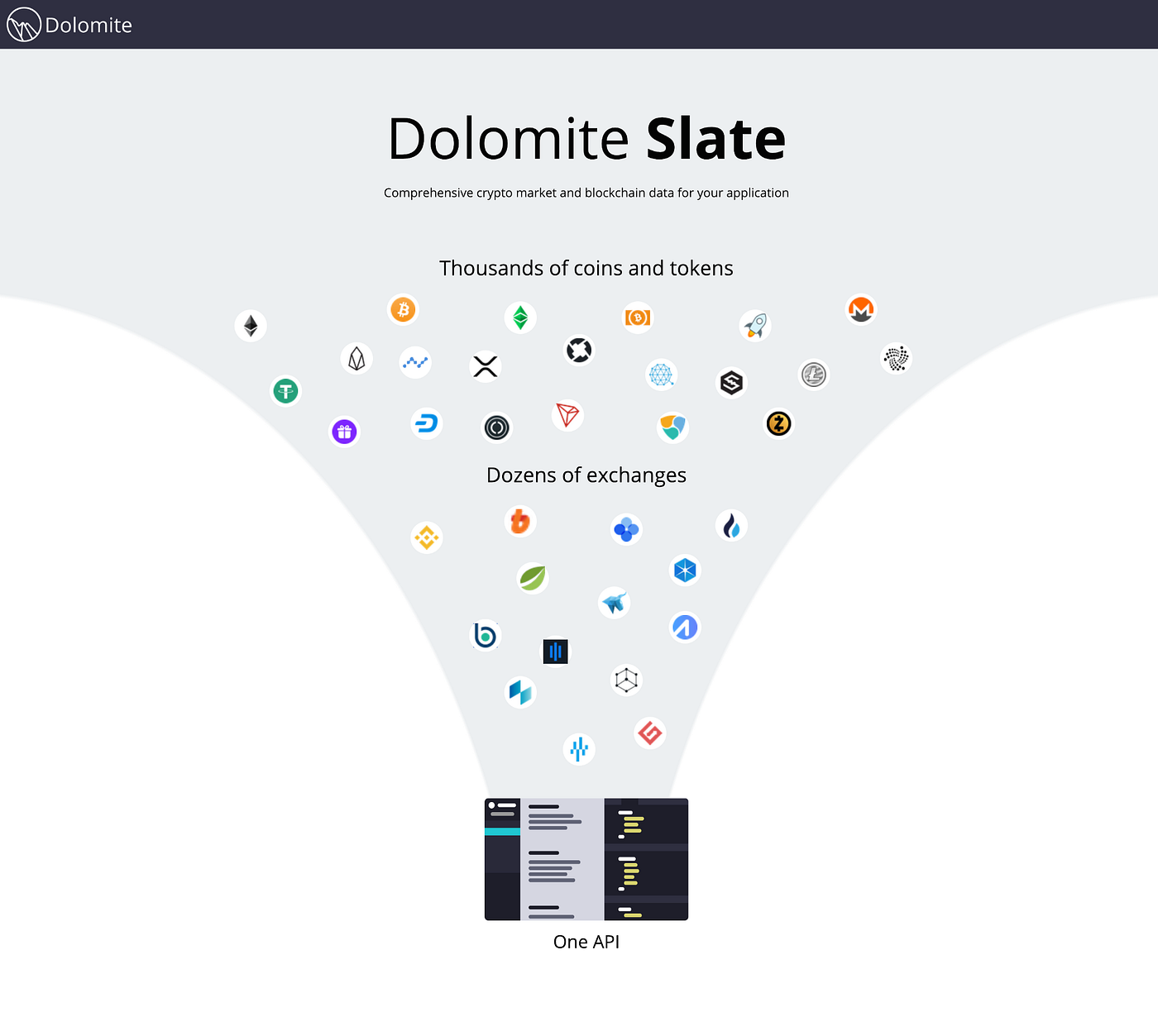Click the Bitfinex leaf icon
Image resolution: width=1158 pixels, height=1036 pixels.
click(x=533, y=578)
